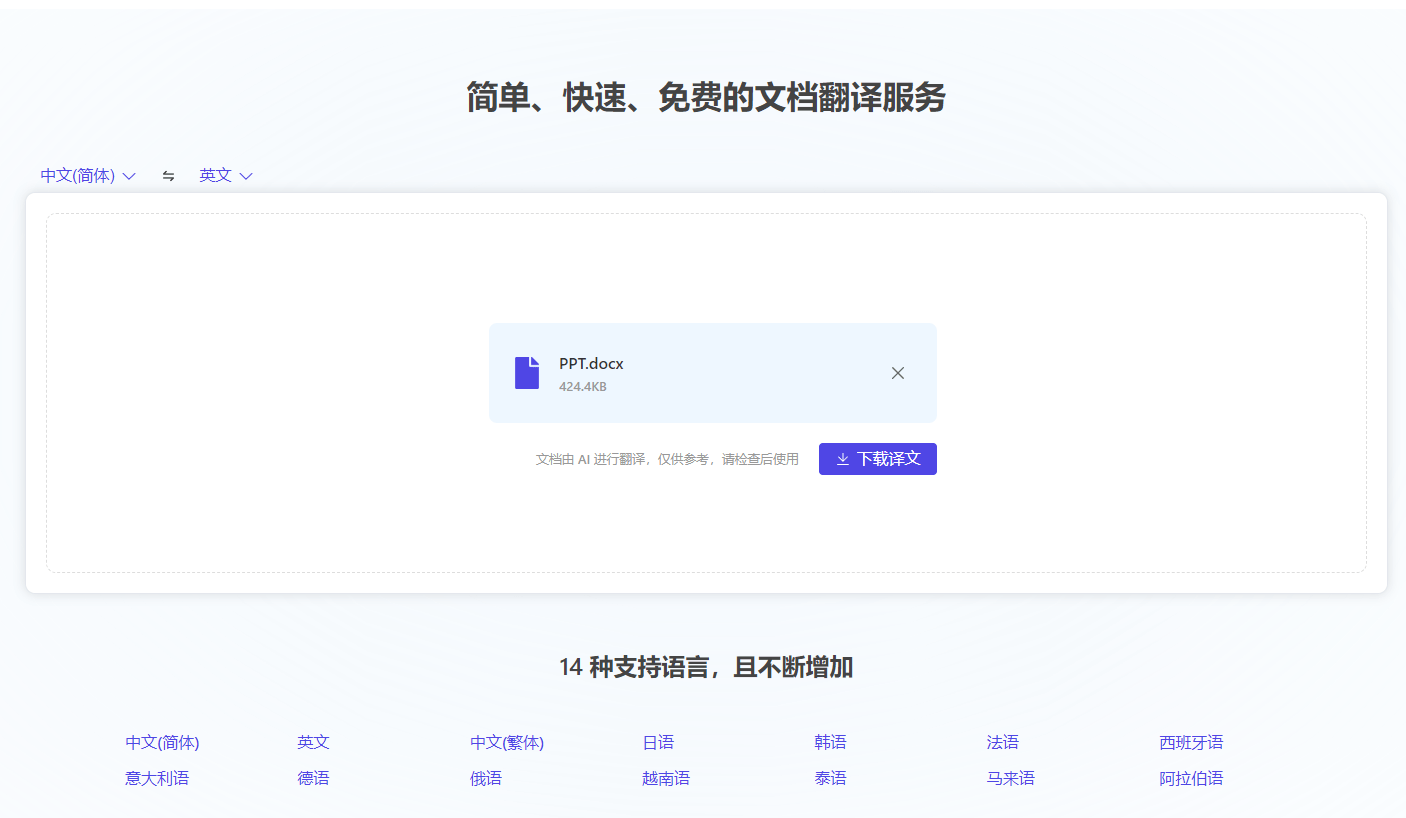The image size is (1406, 818).
Task: Click the dashed upload dropzone area
Action: tap(300, 280)
